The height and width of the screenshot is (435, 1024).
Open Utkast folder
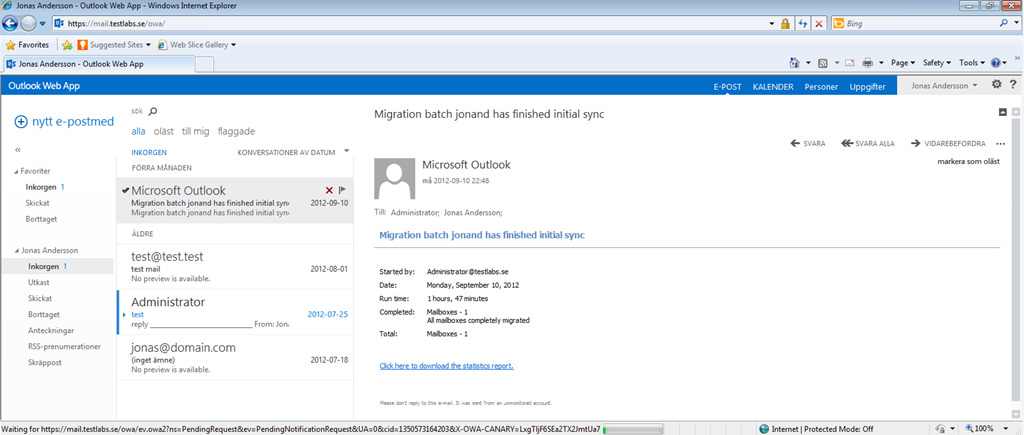(39, 283)
